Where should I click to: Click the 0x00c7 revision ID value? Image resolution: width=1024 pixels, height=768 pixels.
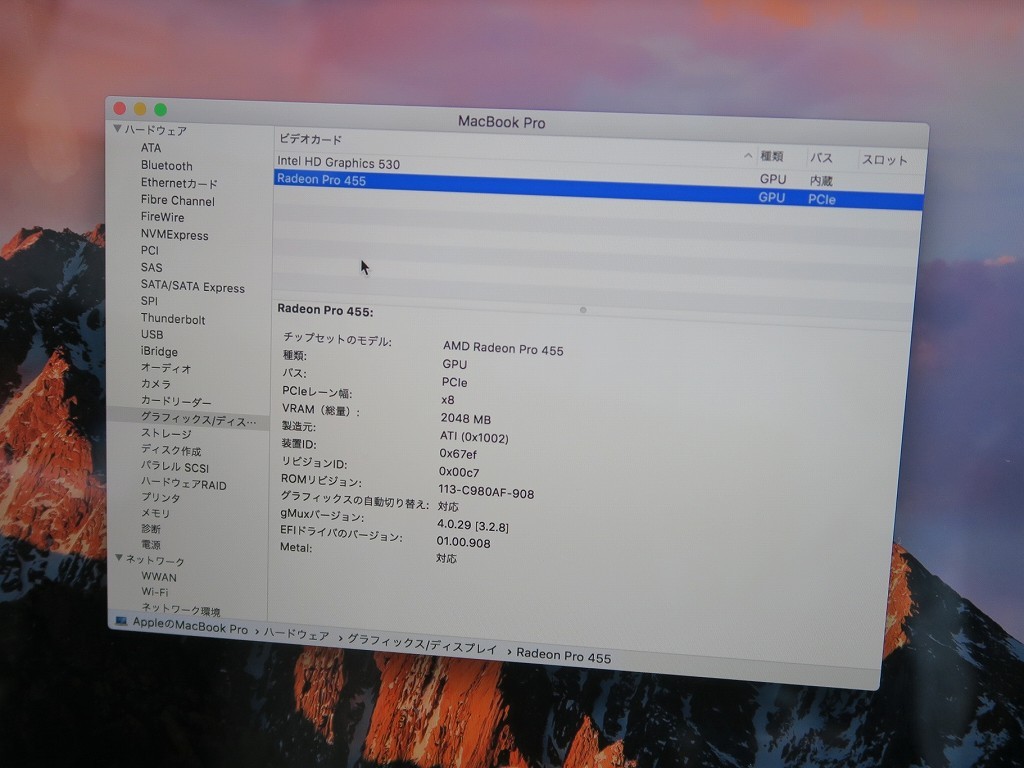point(459,472)
